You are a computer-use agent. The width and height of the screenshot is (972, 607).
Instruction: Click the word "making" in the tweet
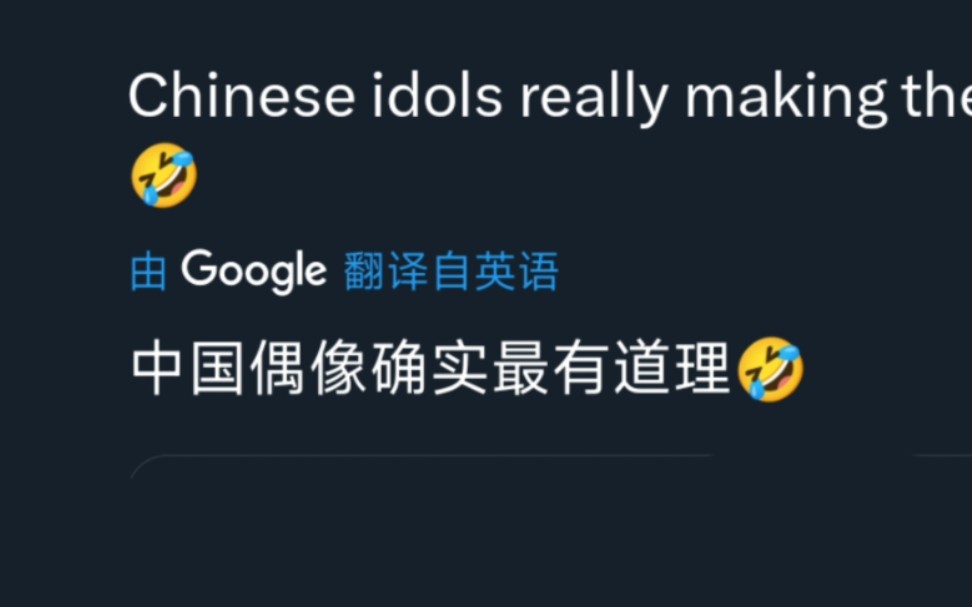(786, 99)
